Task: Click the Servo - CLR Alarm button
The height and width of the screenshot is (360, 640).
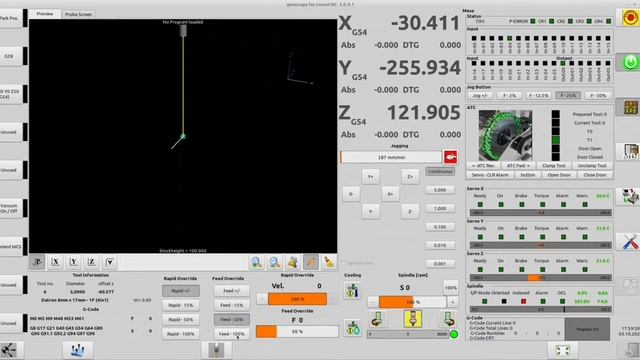Action: 490,175
